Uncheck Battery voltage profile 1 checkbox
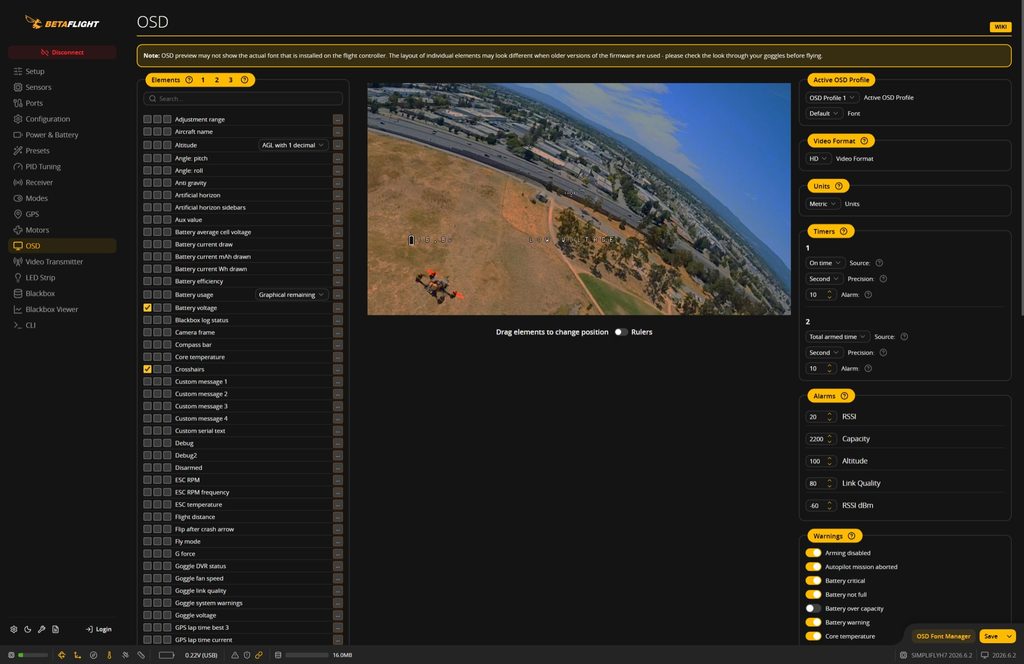 (148, 308)
